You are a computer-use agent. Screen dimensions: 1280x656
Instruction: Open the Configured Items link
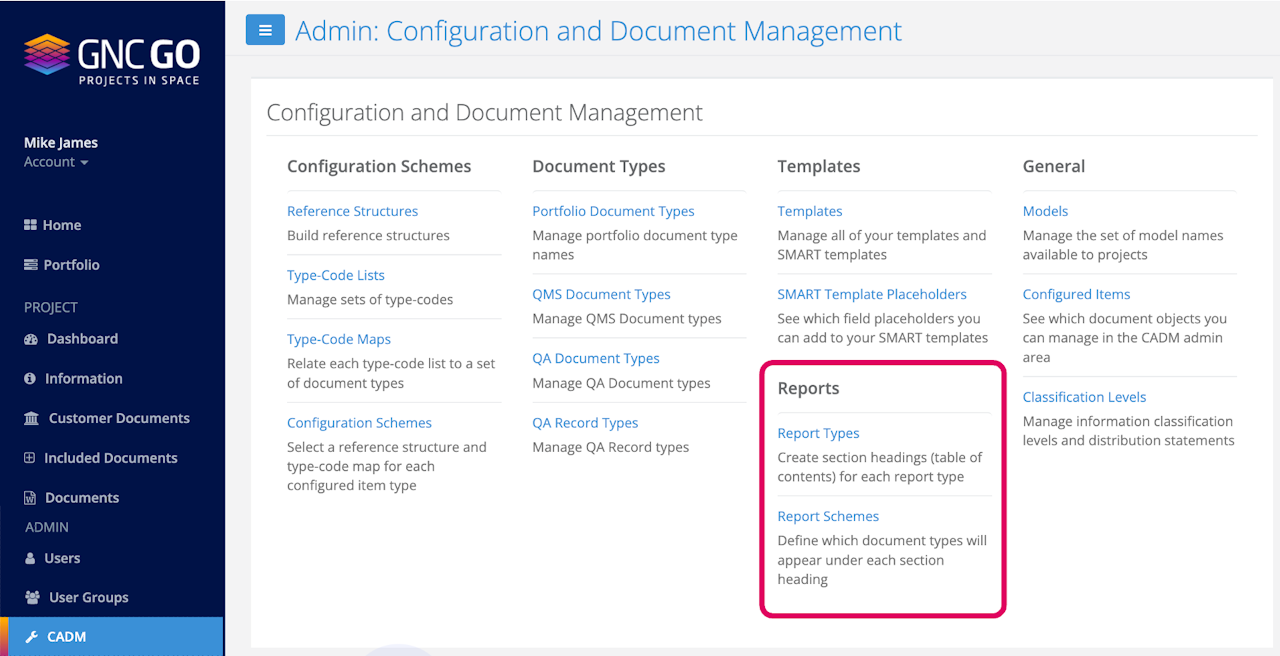(1076, 294)
